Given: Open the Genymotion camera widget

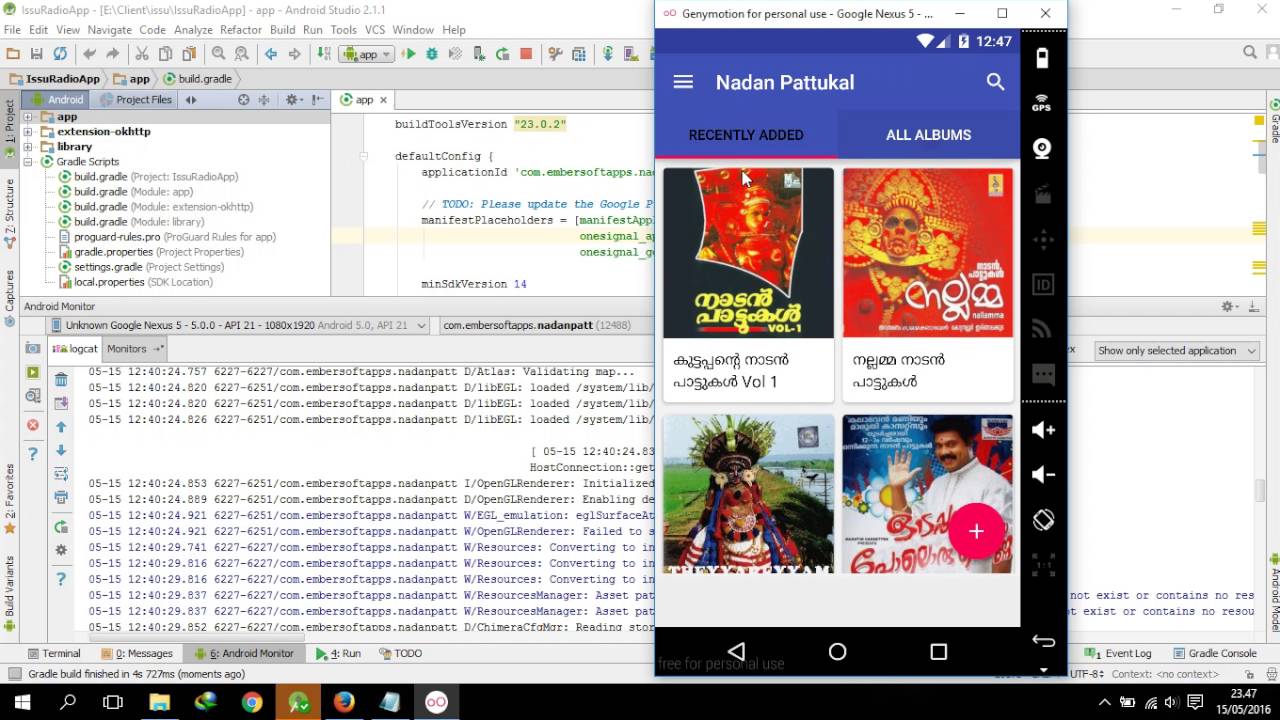Looking at the screenshot, I should coord(1042,149).
